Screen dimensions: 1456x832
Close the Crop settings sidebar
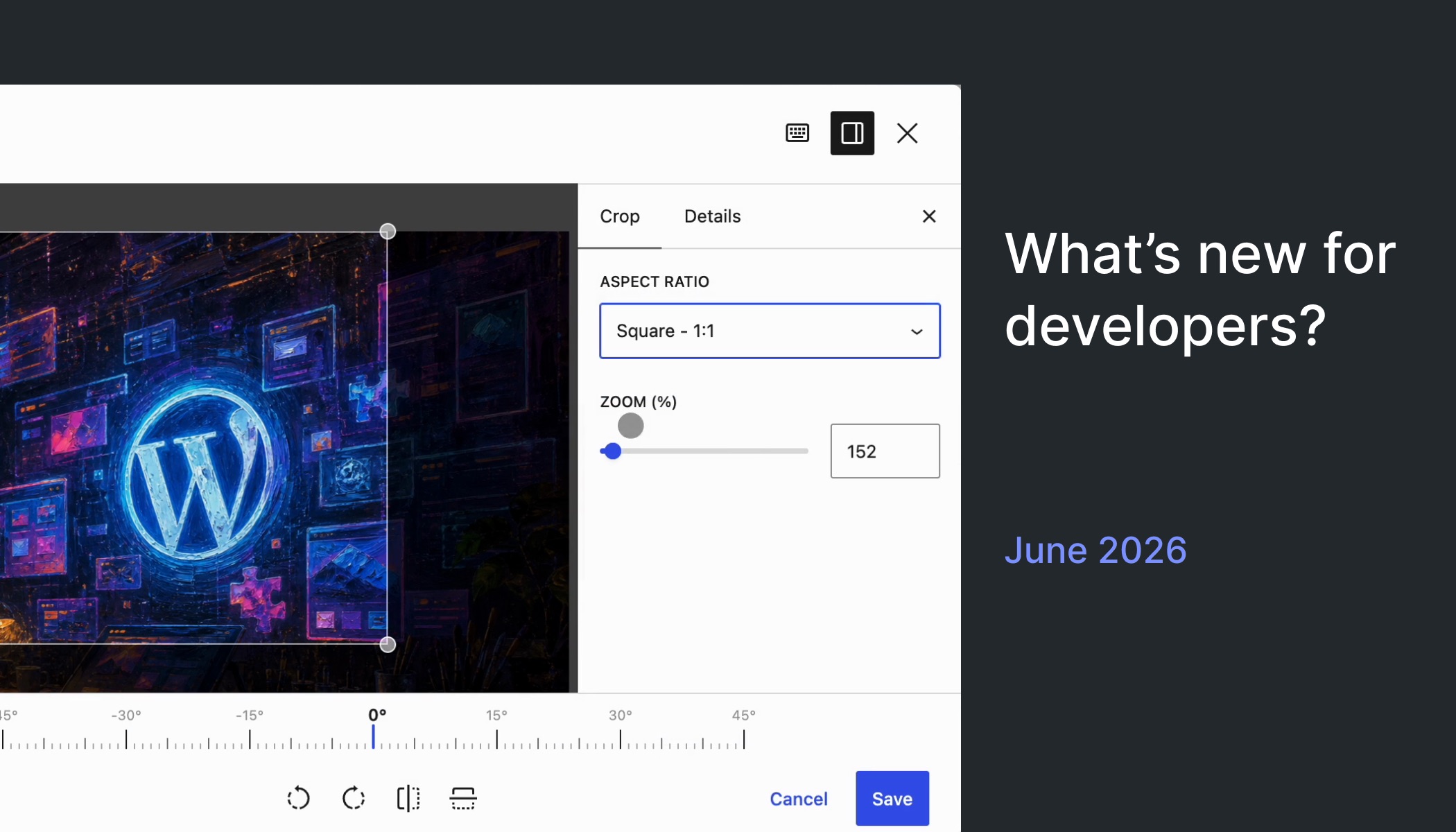point(929,216)
